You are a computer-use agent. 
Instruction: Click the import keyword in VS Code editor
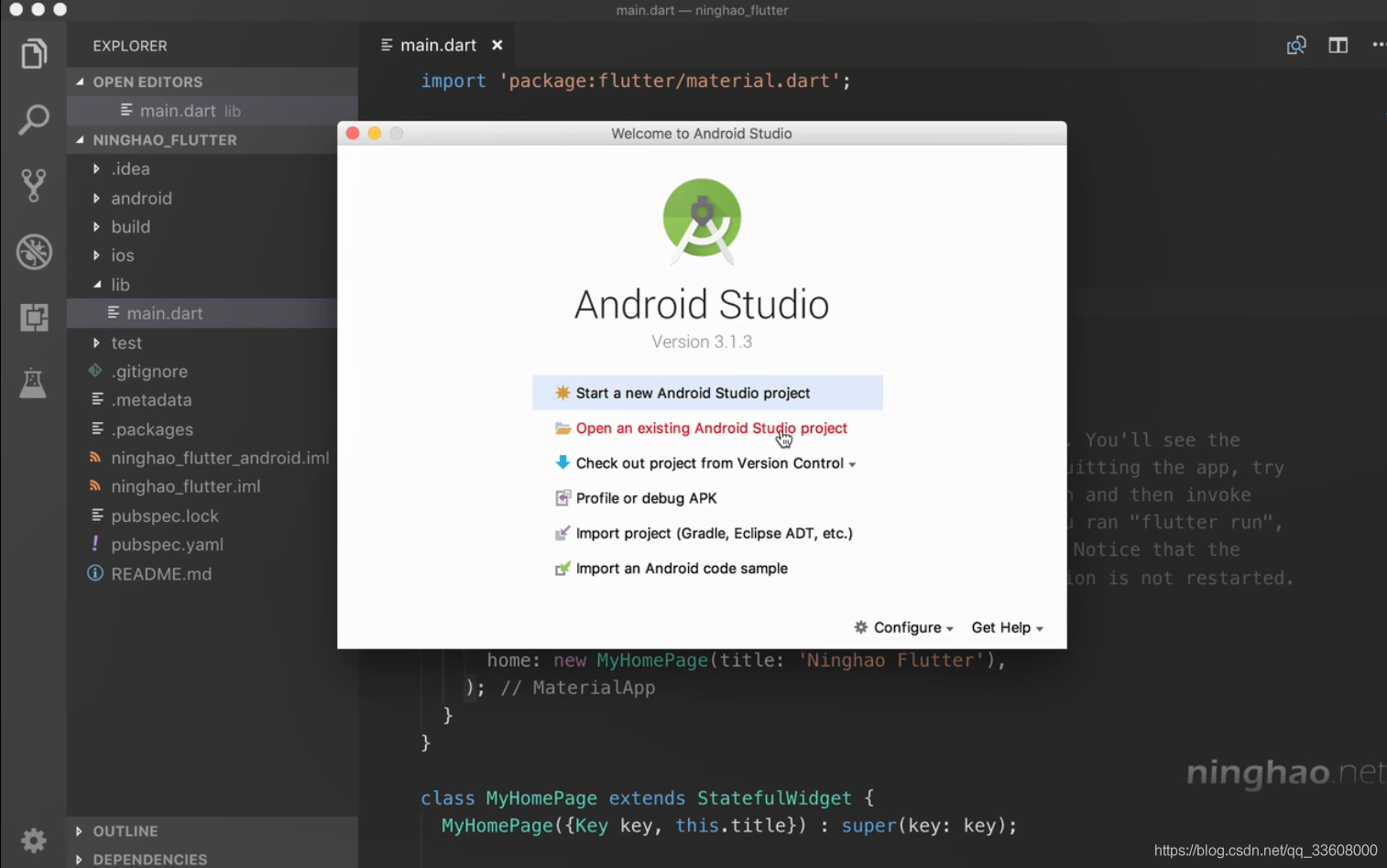(453, 81)
